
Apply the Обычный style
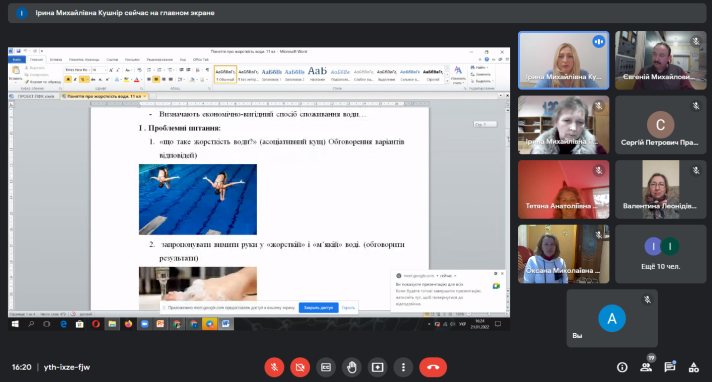(x=225, y=74)
